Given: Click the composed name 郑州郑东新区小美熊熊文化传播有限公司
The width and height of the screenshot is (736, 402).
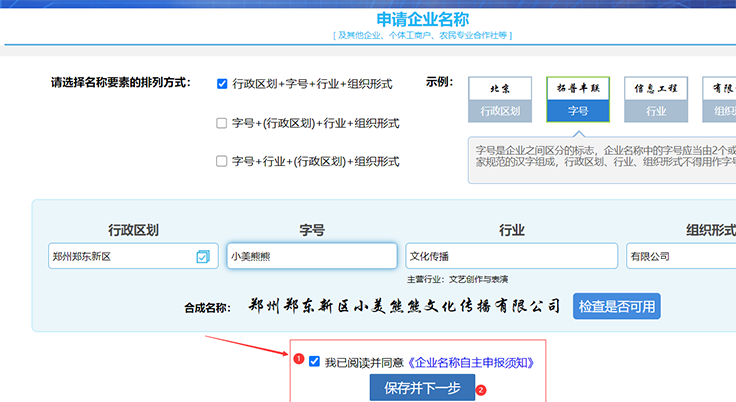Looking at the screenshot, I should pos(404,306).
